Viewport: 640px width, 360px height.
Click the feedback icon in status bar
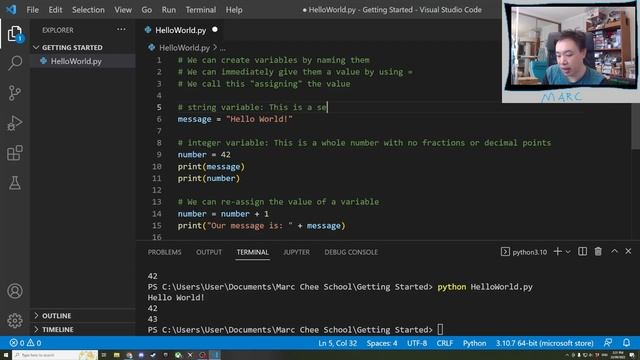608,343
